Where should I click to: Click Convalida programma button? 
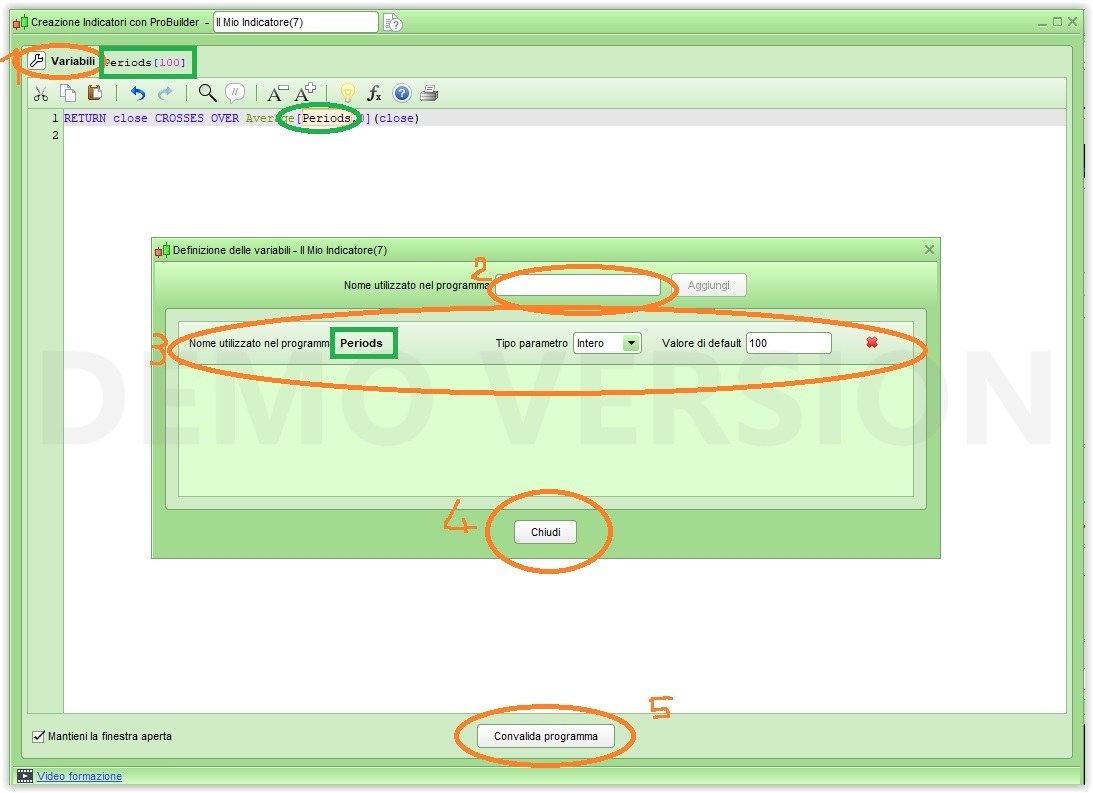tap(546, 736)
